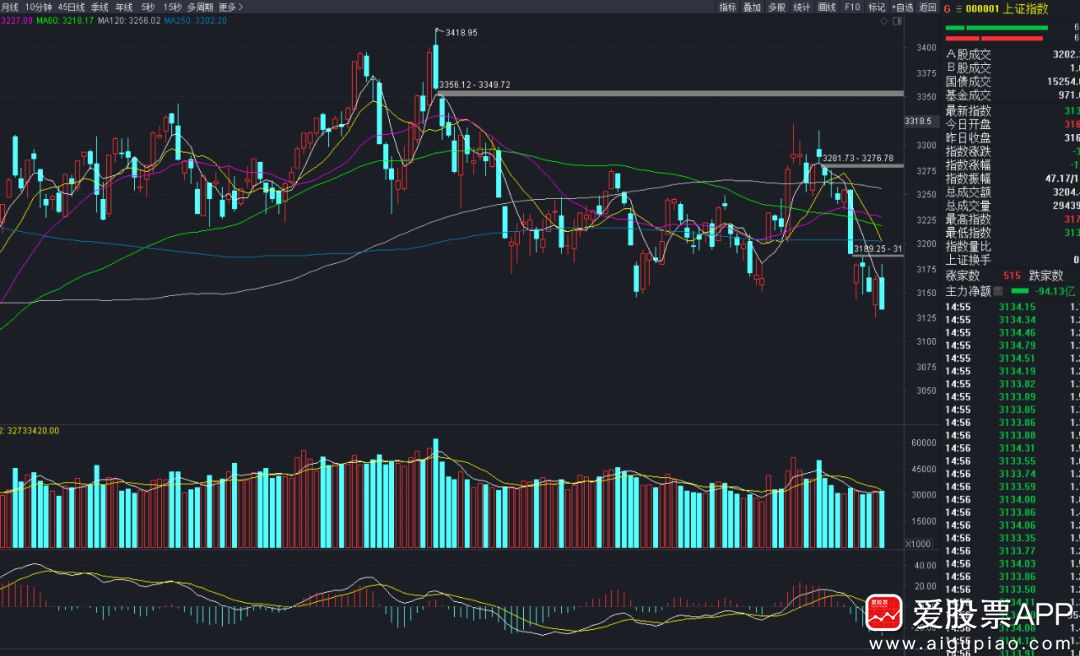The image size is (1080, 656).
Task: Expand the 更多 periods dropdown
Action: pyautogui.click(x=231, y=7)
